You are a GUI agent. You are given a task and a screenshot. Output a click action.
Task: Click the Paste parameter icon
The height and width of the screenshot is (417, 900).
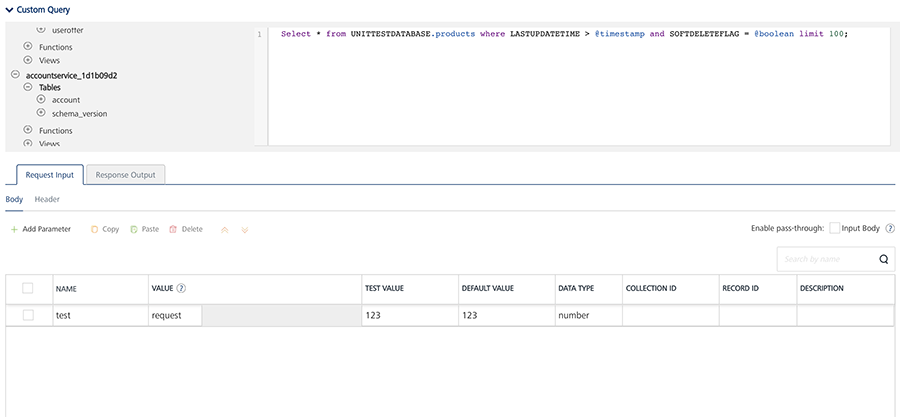[x=134, y=229]
